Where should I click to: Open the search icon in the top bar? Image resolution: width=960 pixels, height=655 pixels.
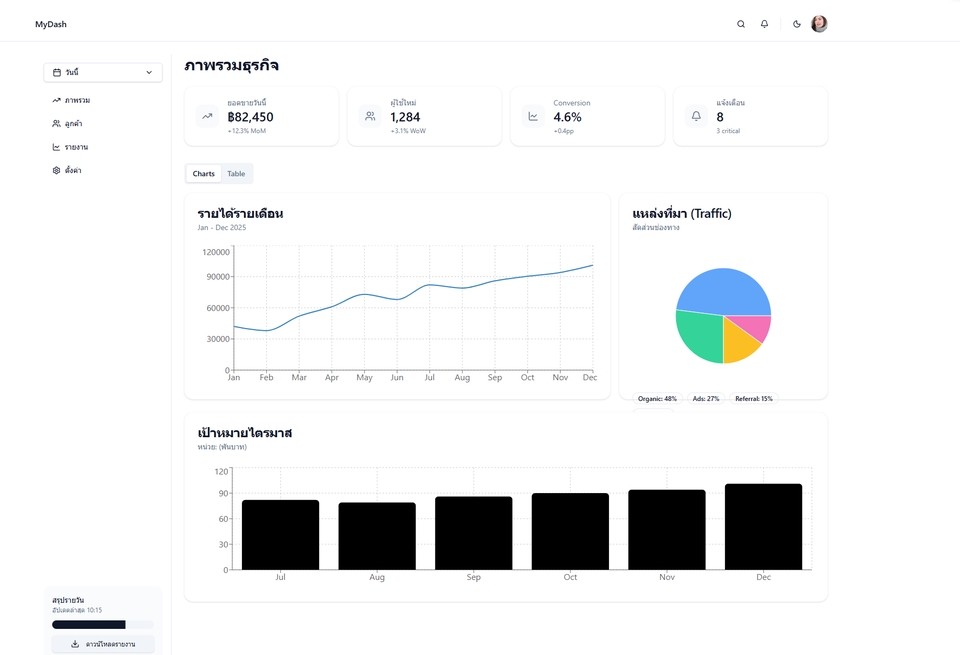pos(741,23)
